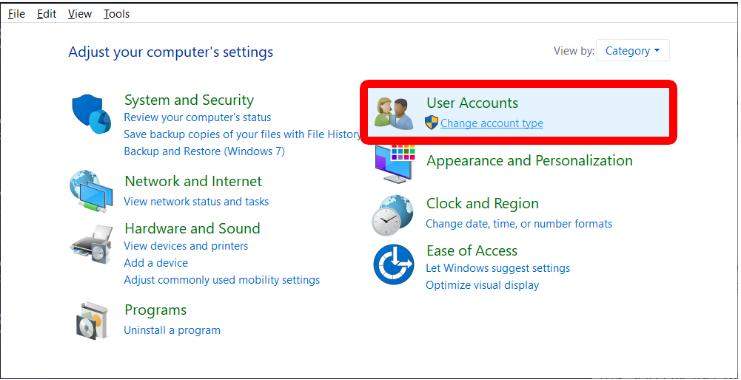Select View network status and tasks

pyautogui.click(x=196, y=201)
